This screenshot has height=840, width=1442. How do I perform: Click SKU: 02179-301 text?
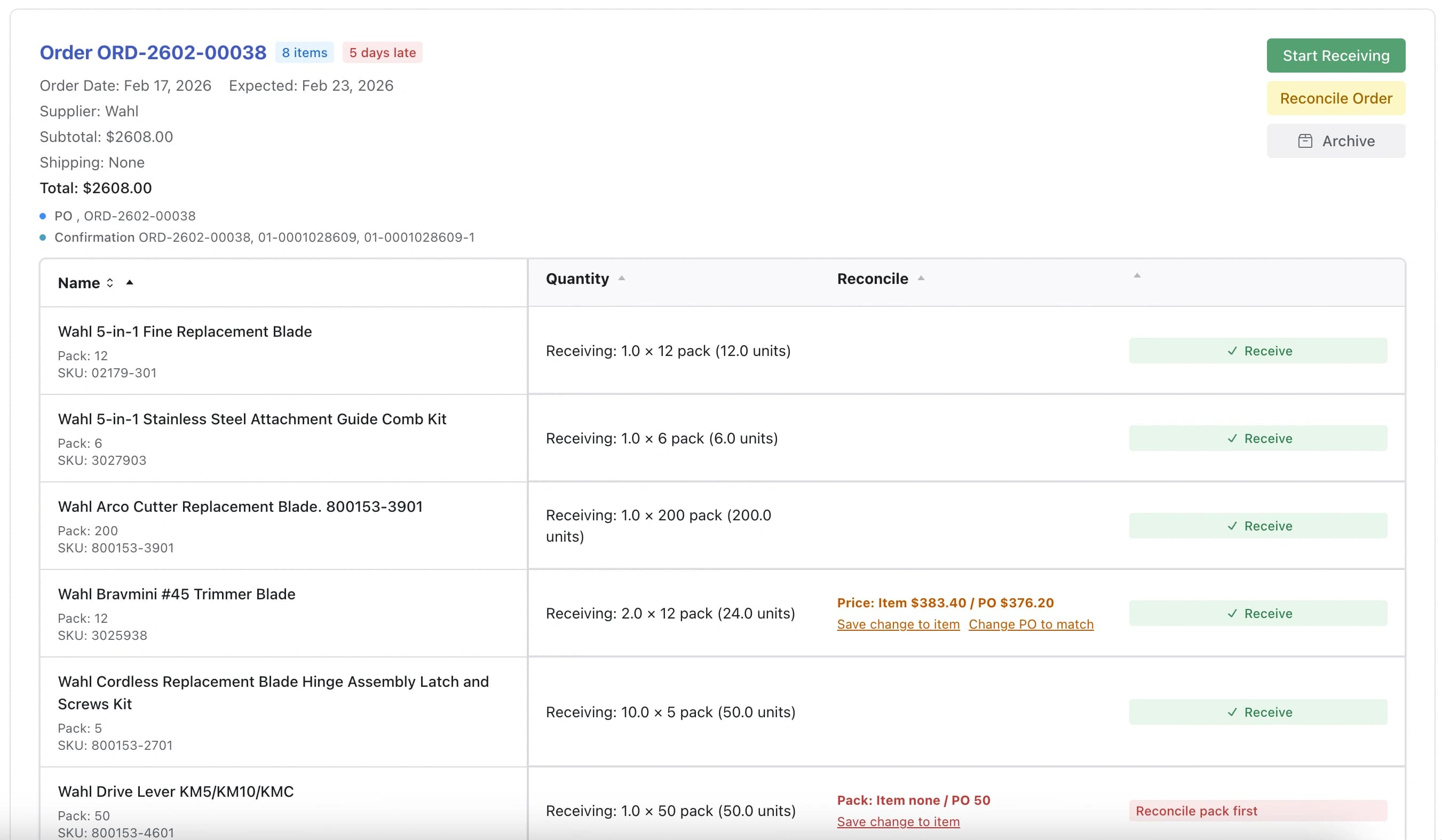pos(107,373)
